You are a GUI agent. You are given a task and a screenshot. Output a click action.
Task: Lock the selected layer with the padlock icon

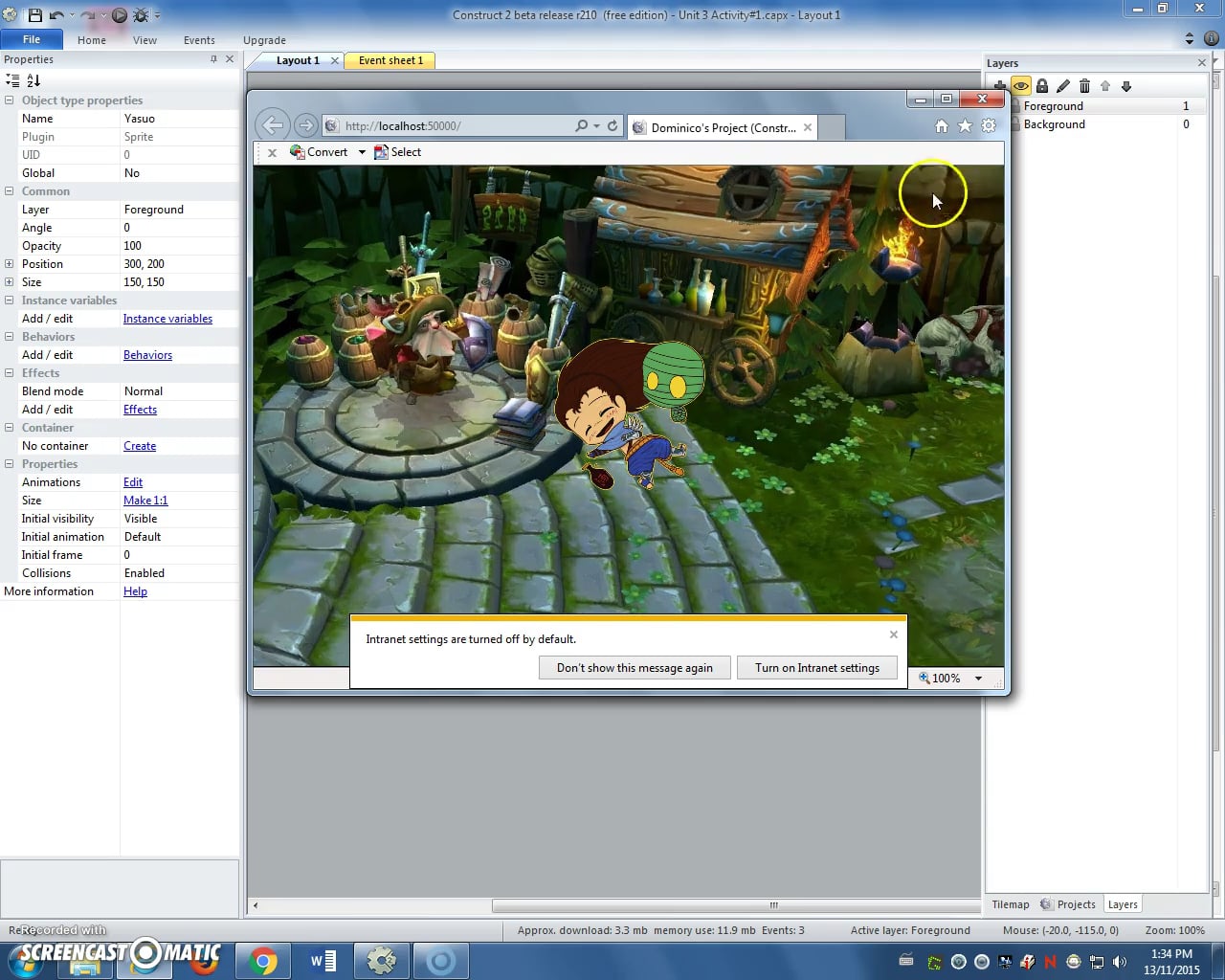click(1042, 86)
